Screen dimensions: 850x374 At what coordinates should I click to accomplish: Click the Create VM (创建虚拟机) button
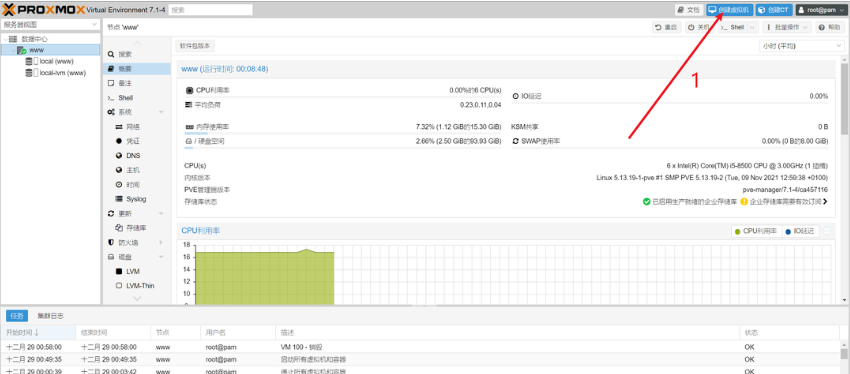click(730, 10)
